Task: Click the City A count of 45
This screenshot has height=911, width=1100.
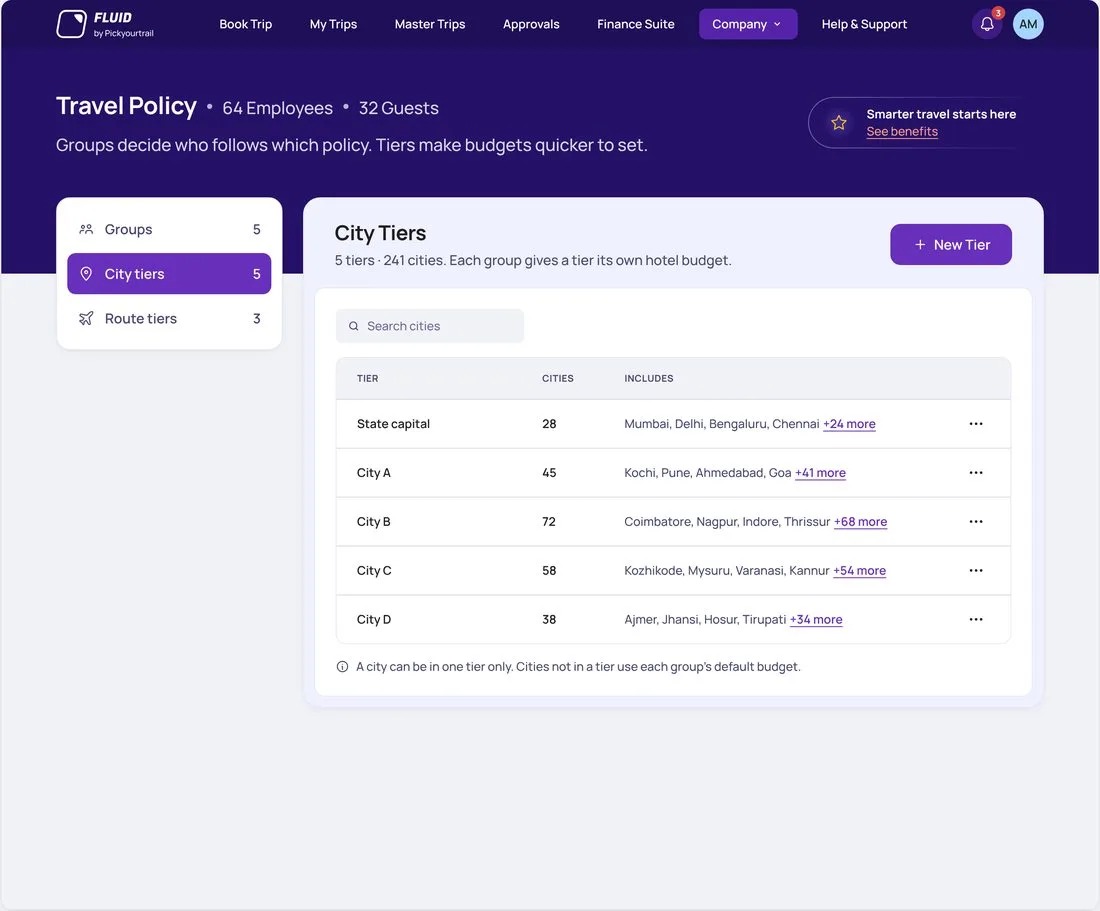Action: coord(549,473)
